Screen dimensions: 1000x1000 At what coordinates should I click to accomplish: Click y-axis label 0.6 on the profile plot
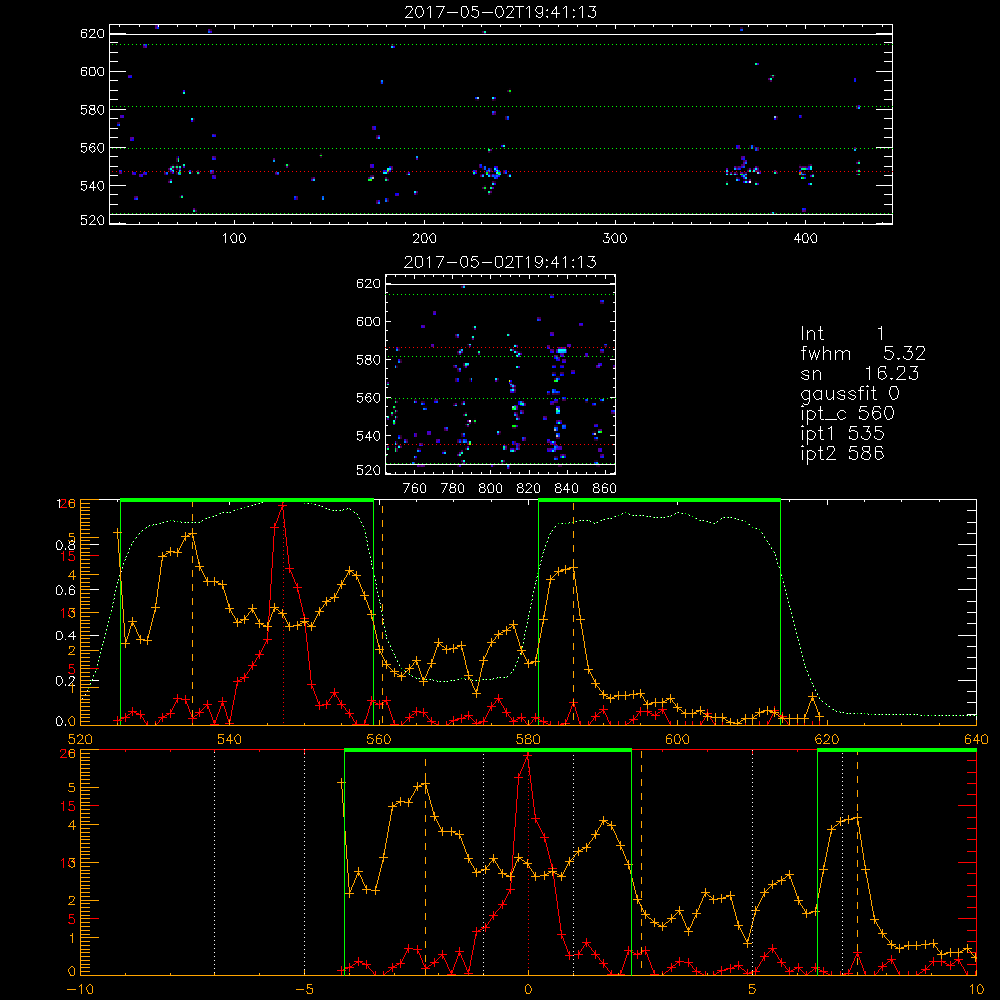coord(65,591)
